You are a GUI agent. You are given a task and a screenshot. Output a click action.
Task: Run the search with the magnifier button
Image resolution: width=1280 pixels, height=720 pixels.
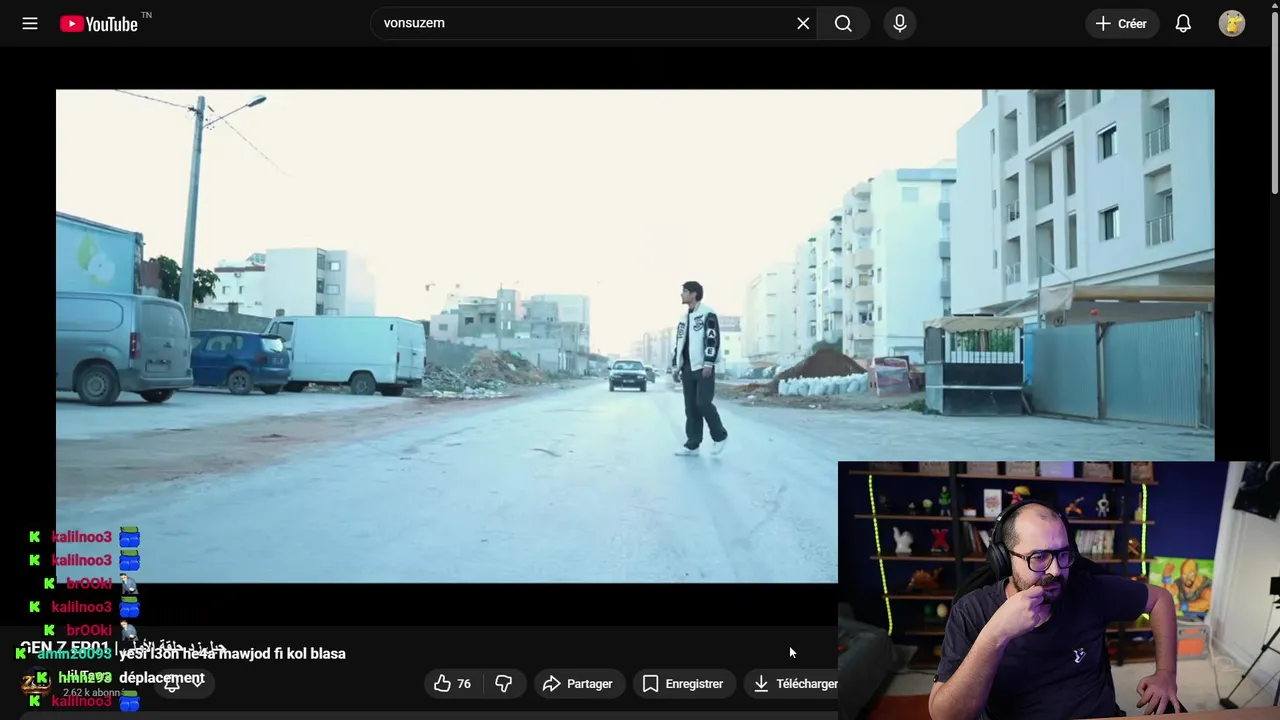click(x=843, y=23)
